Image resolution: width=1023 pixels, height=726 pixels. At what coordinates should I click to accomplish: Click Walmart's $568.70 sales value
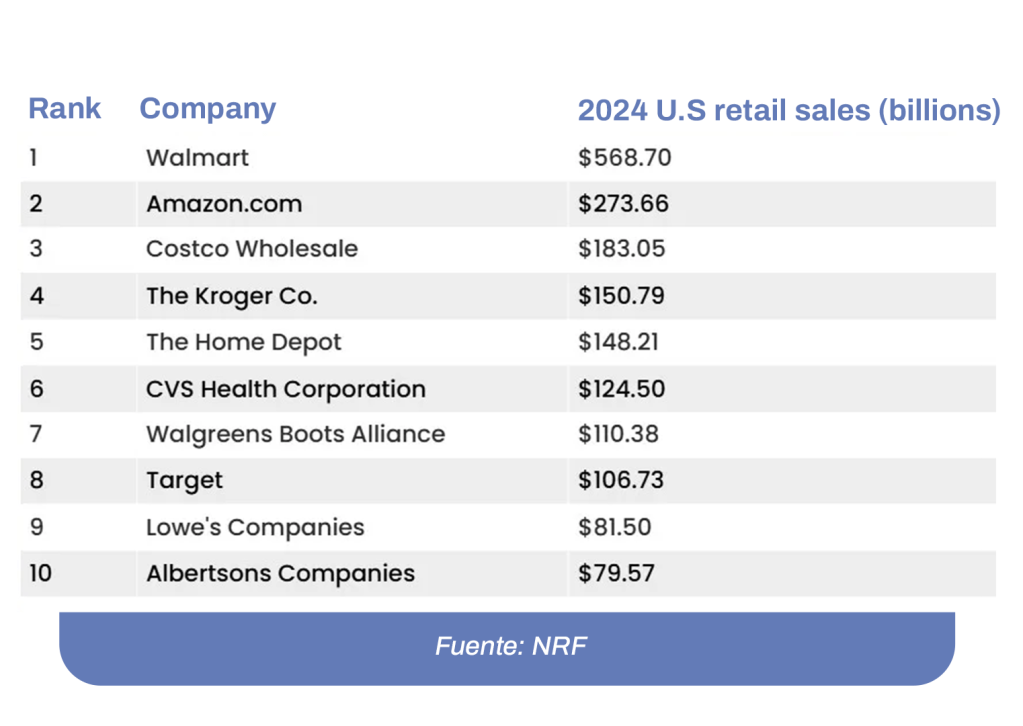coord(625,158)
